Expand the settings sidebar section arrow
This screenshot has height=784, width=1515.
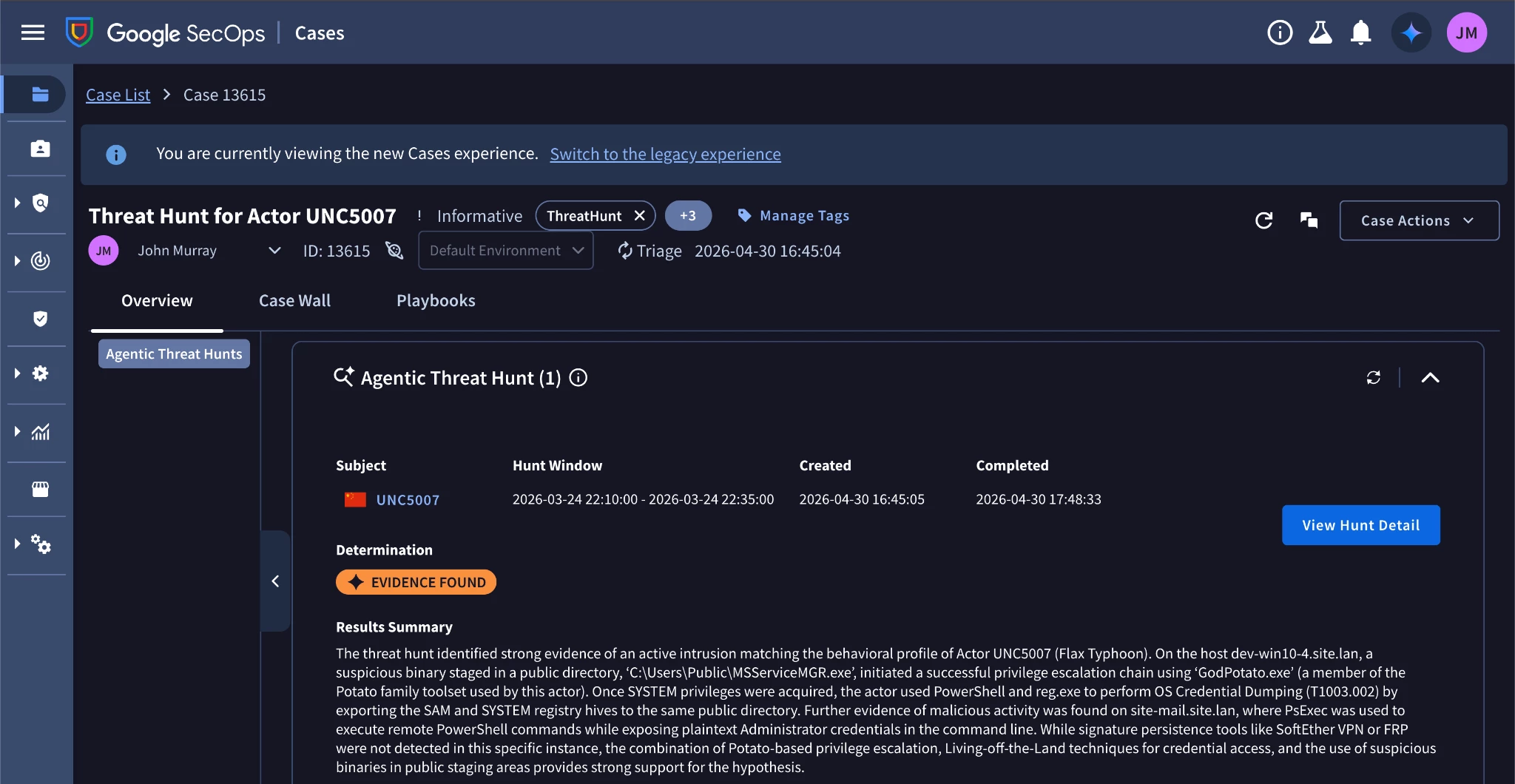(17, 544)
